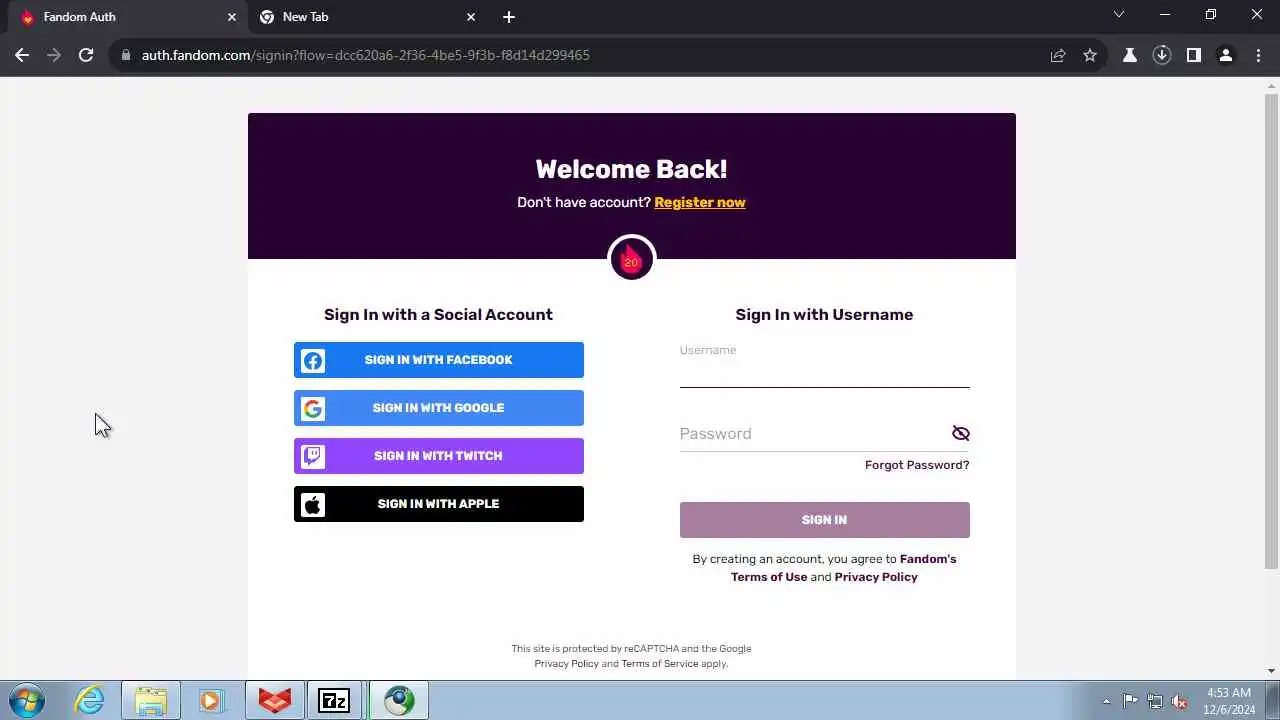Open the Register now link
This screenshot has width=1280, height=720.
[x=700, y=202]
